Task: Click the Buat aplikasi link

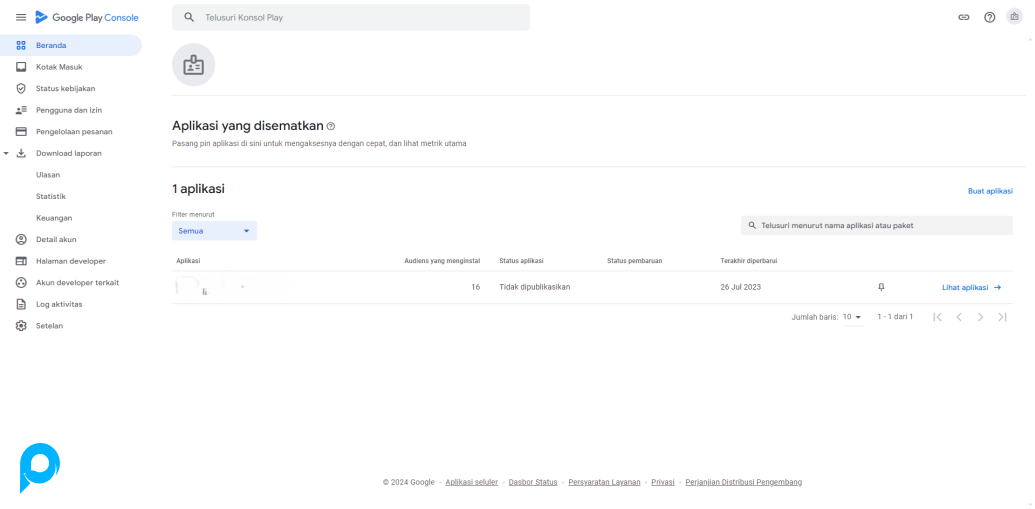Action: point(990,191)
